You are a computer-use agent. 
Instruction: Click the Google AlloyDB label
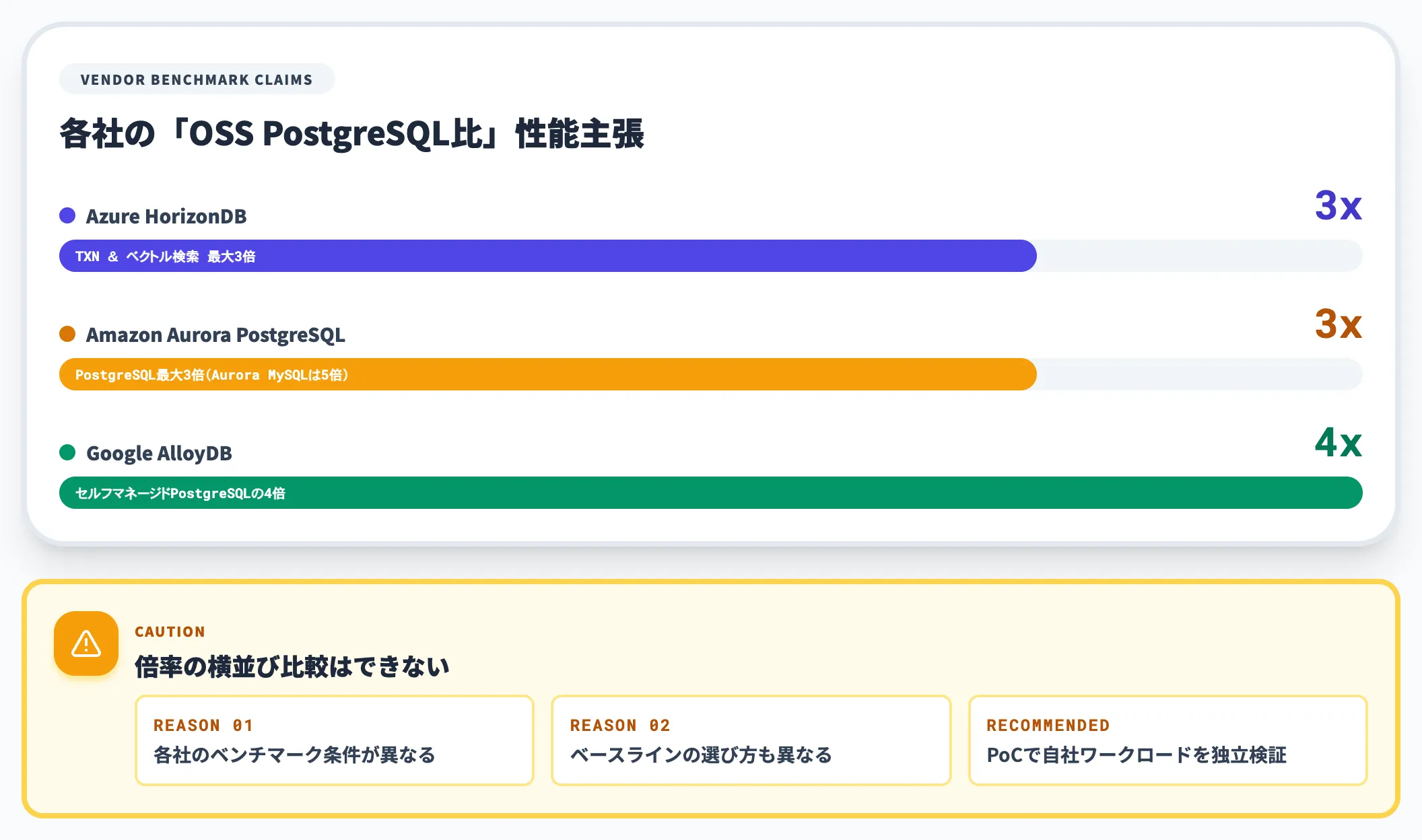click(159, 453)
